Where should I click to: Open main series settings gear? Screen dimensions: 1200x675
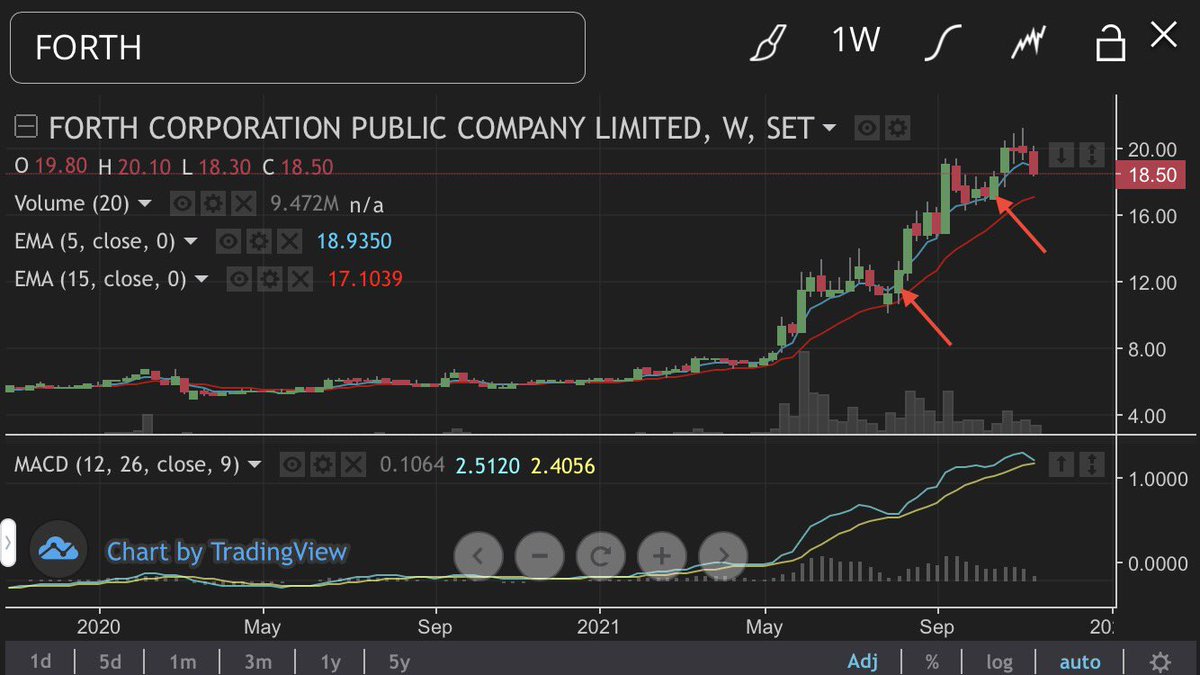pos(897,128)
